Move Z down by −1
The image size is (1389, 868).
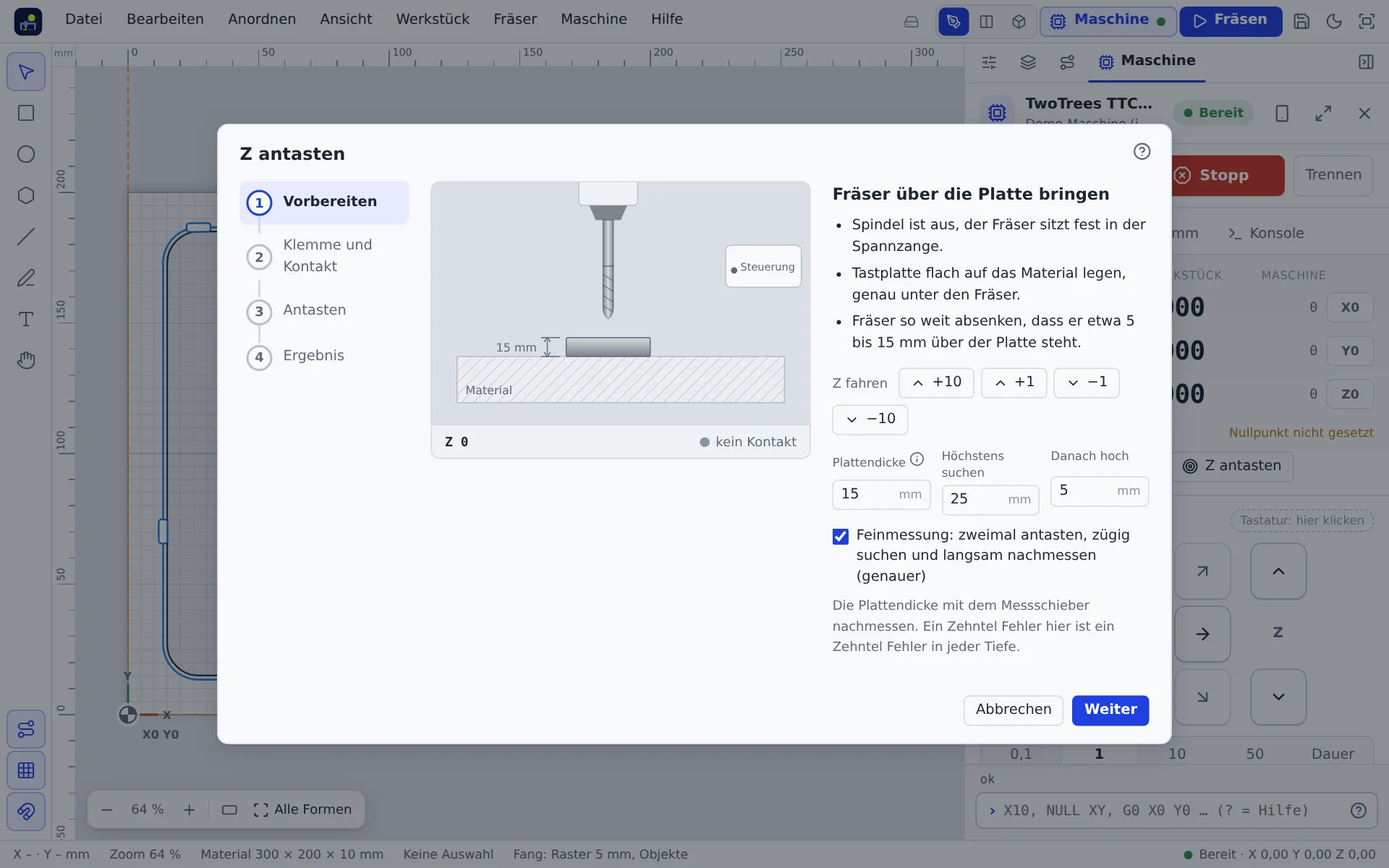pyautogui.click(x=1087, y=383)
